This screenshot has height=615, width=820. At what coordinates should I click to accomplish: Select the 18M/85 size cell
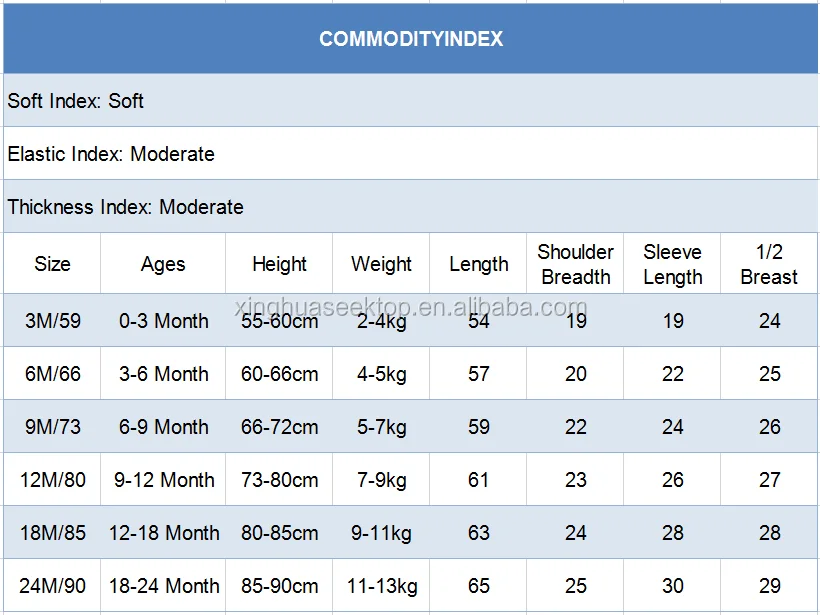(52, 533)
